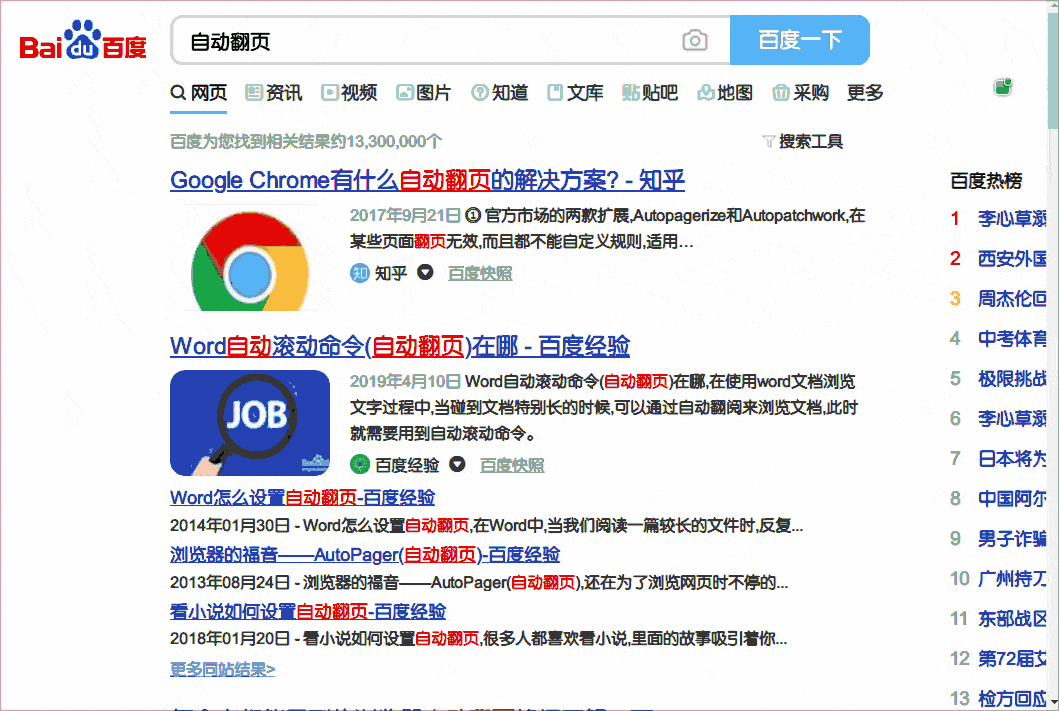Open hot list item 5 极限挑战
This screenshot has height=711, width=1059.
click(1012, 379)
